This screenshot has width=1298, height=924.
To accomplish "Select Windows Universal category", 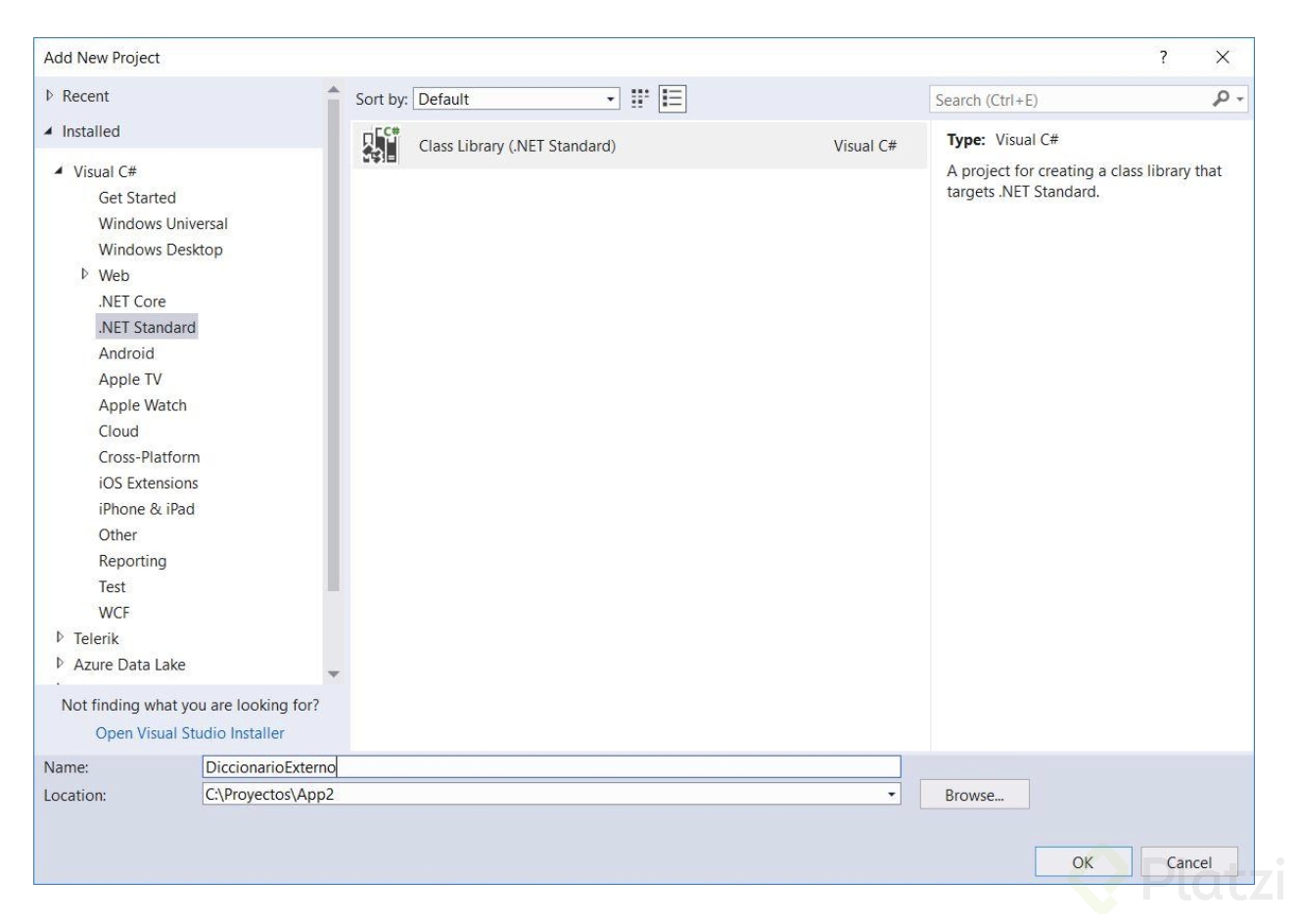I will point(163,223).
